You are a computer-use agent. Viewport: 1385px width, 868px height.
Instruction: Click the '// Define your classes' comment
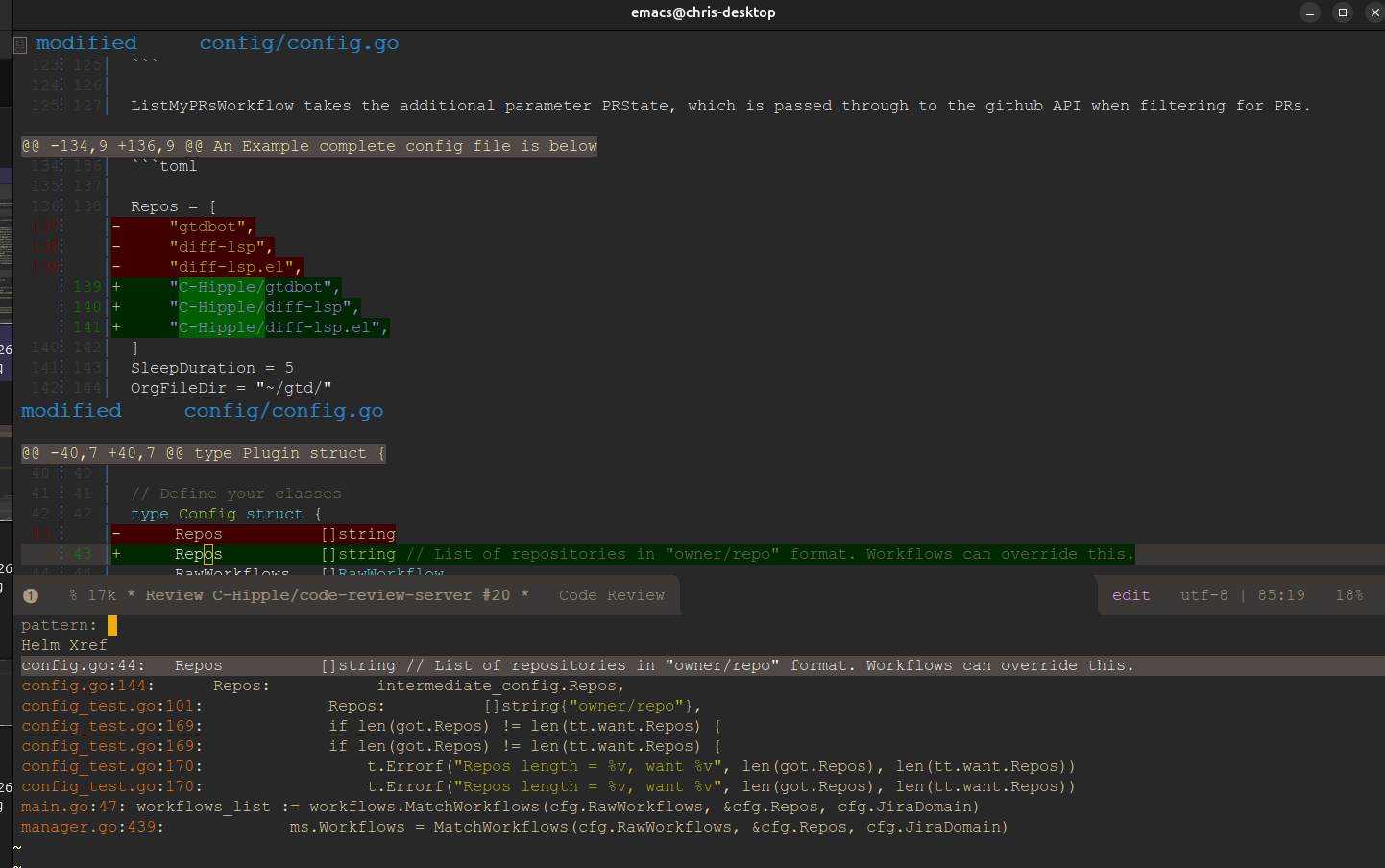[x=236, y=494]
